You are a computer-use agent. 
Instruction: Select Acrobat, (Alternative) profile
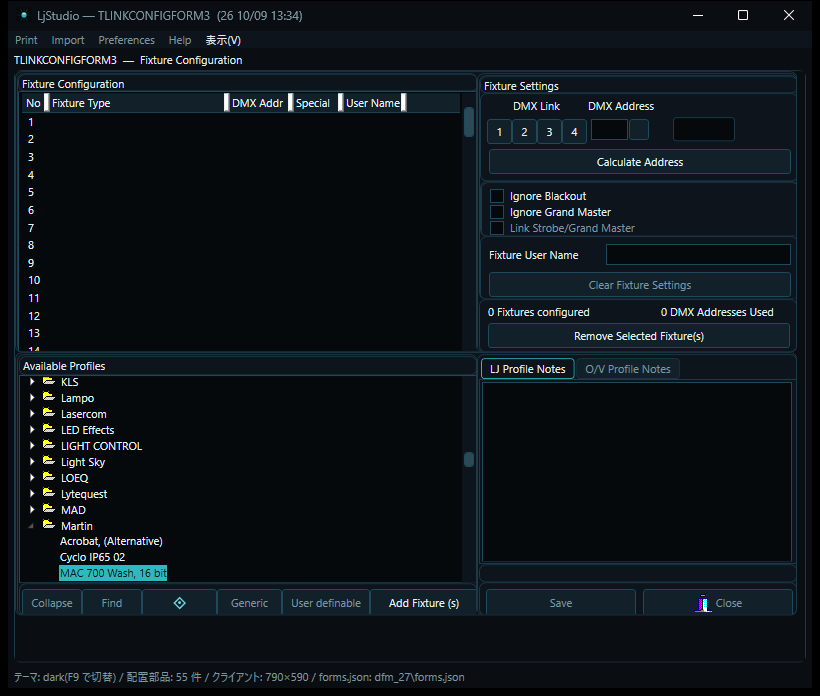[111, 541]
